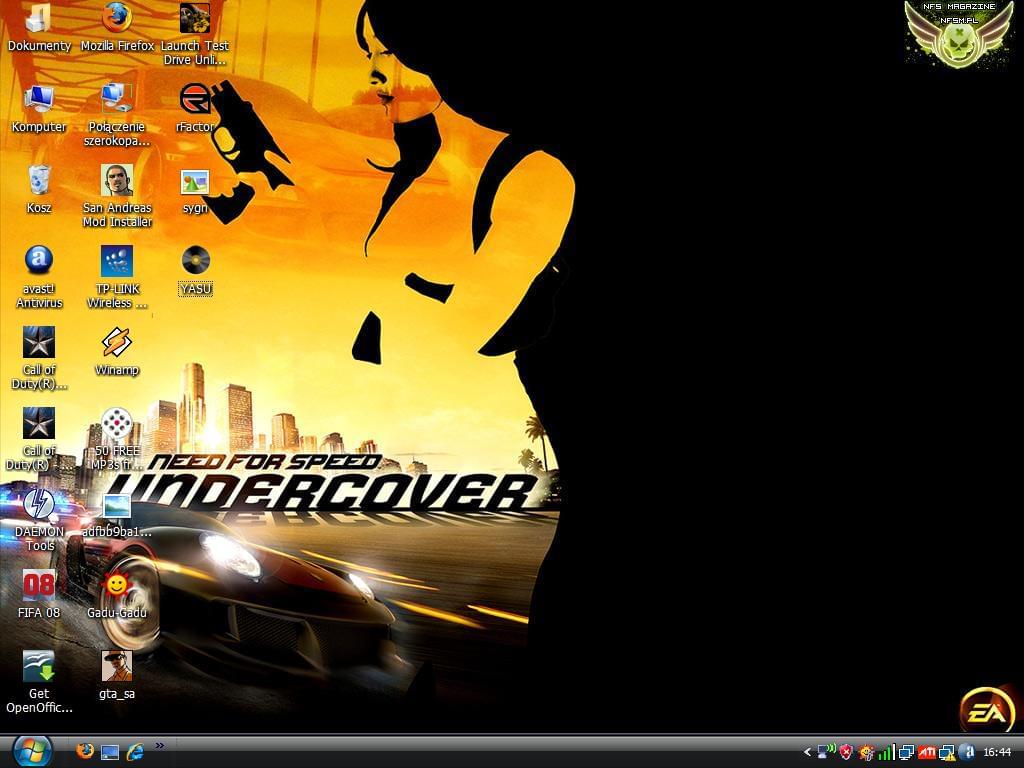Open the Kosz recycle bin

point(39,181)
